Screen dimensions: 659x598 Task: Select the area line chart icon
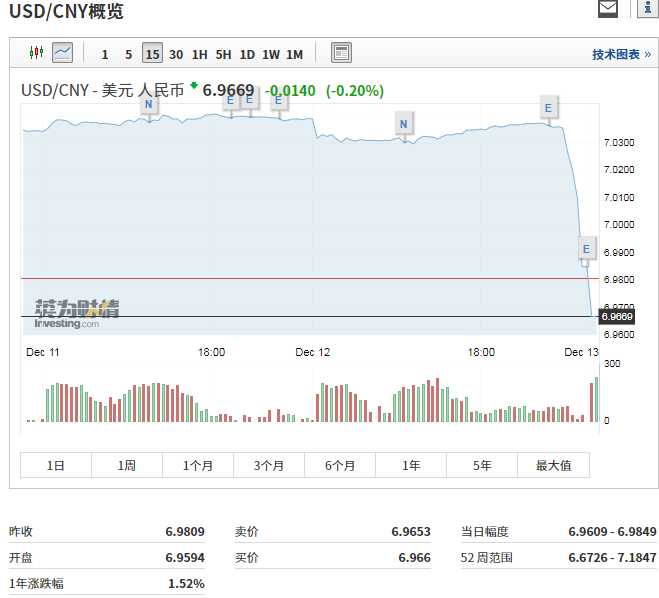tap(63, 53)
